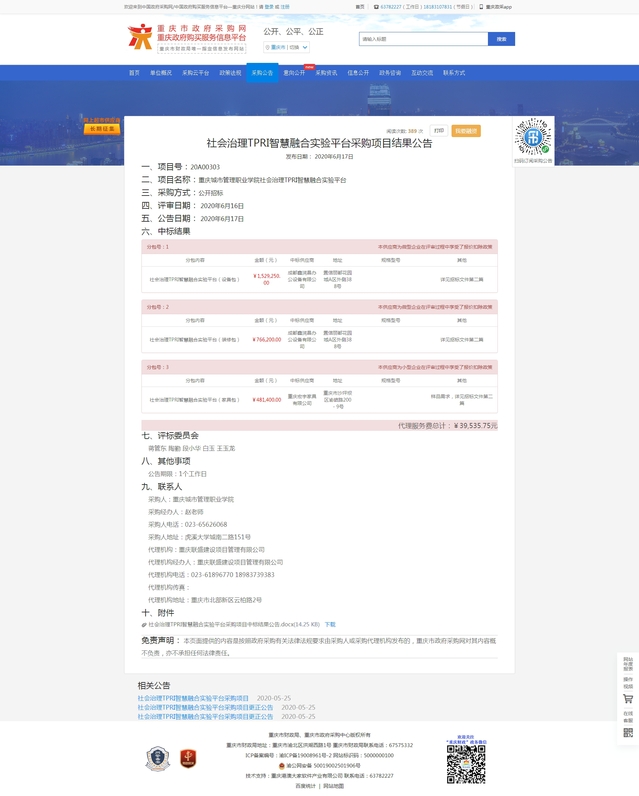This screenshot has width=639, height=796.
Task: Click the orange 我要融资 button
Action: [x=466, y=131]
